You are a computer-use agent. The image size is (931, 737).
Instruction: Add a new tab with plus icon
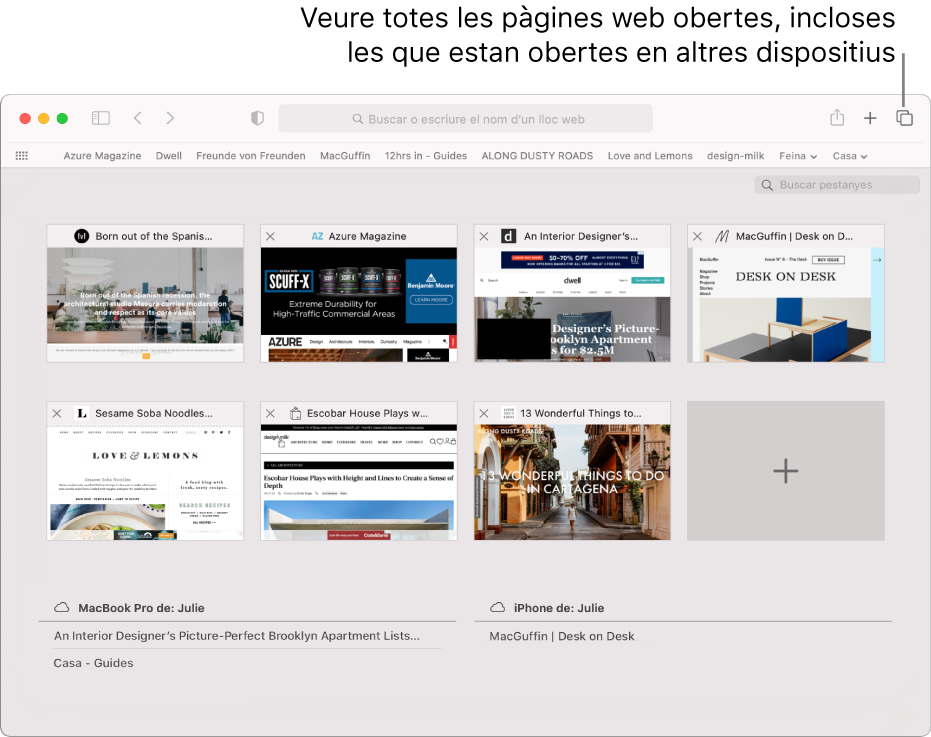[x=870, y=118]
